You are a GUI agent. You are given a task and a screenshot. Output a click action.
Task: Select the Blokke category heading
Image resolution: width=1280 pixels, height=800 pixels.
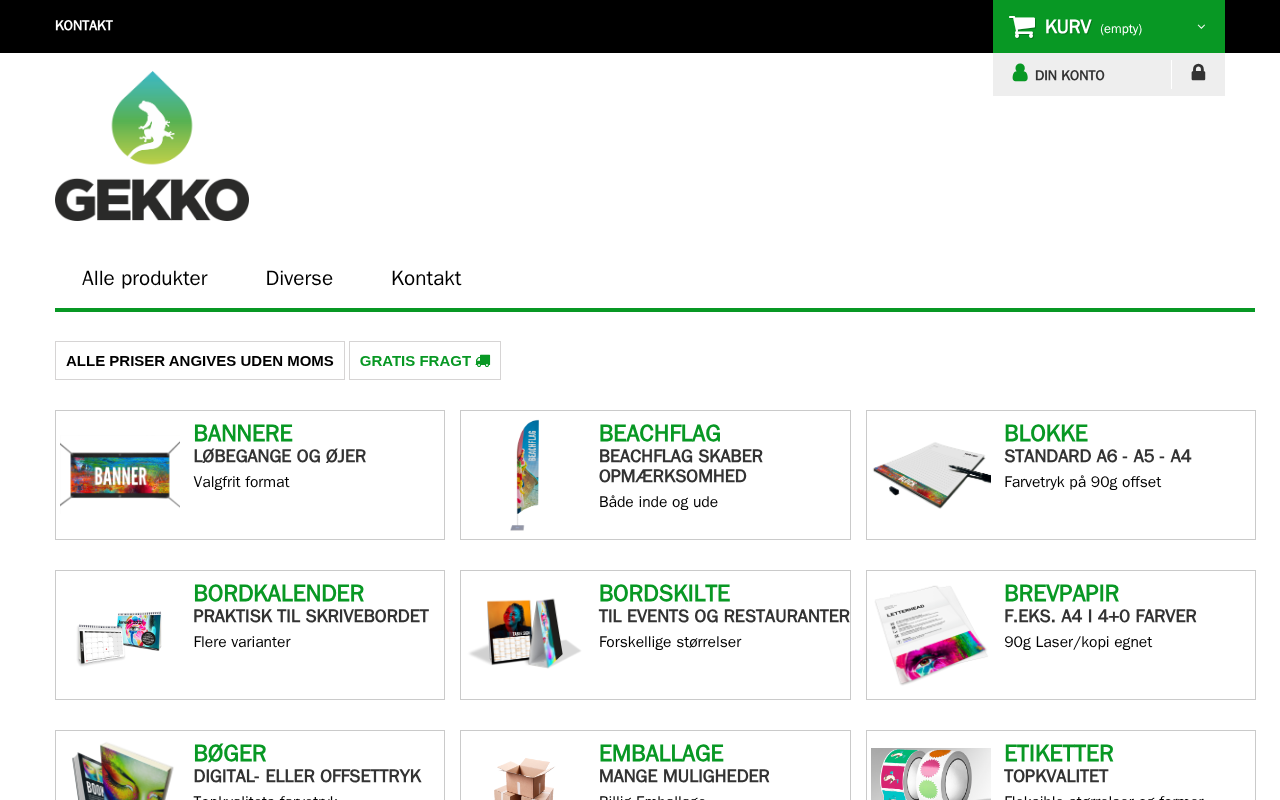click(1046, 434)
